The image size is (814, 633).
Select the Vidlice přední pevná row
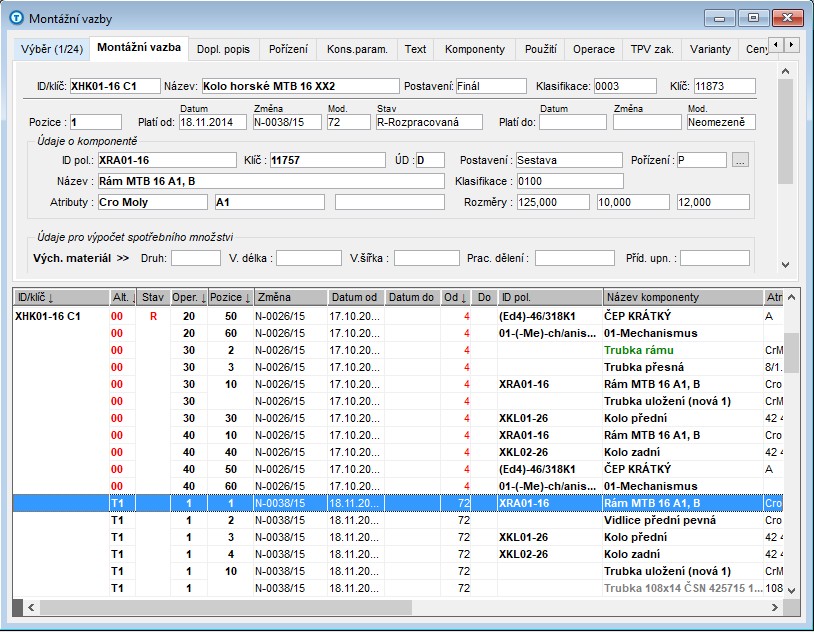[398, 520]
